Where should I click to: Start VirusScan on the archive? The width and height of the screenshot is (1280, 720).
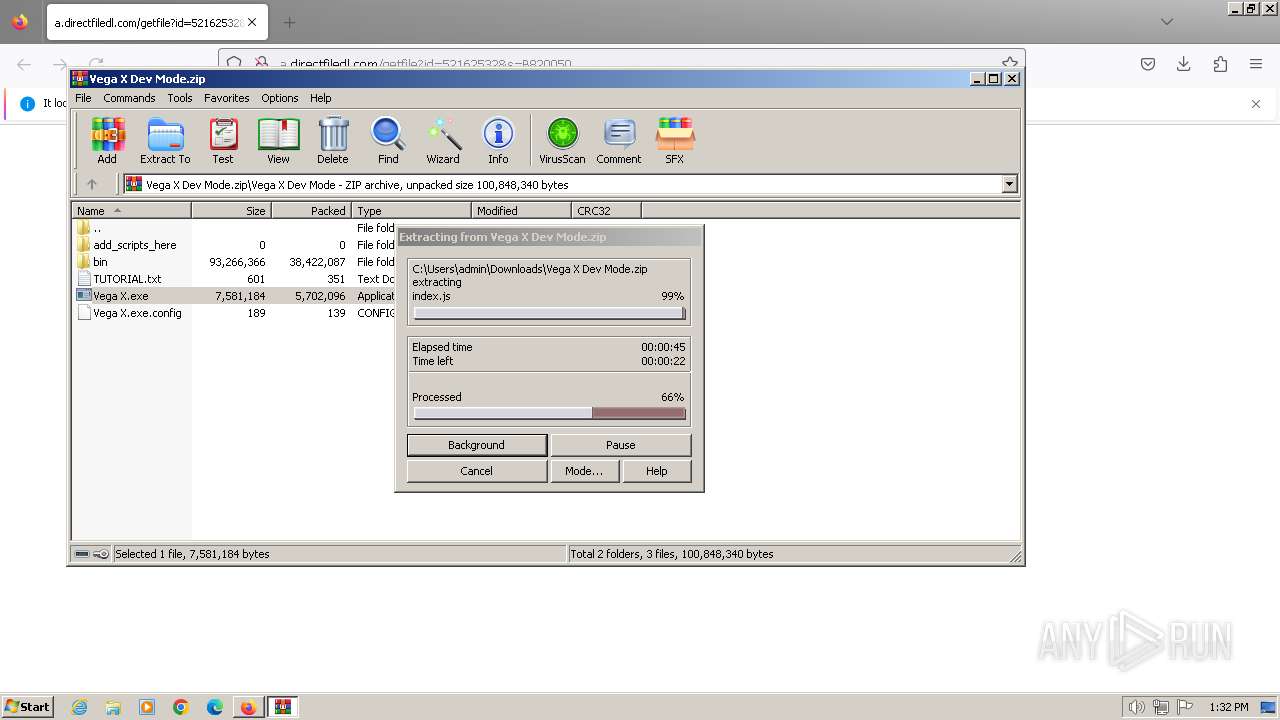[562, 140]
